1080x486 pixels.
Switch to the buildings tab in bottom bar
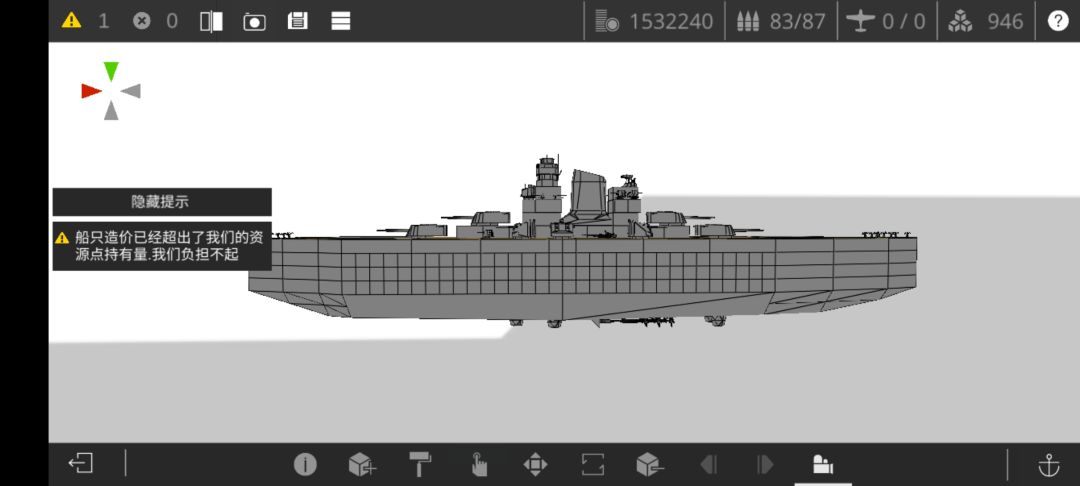(x=823, y=464)
